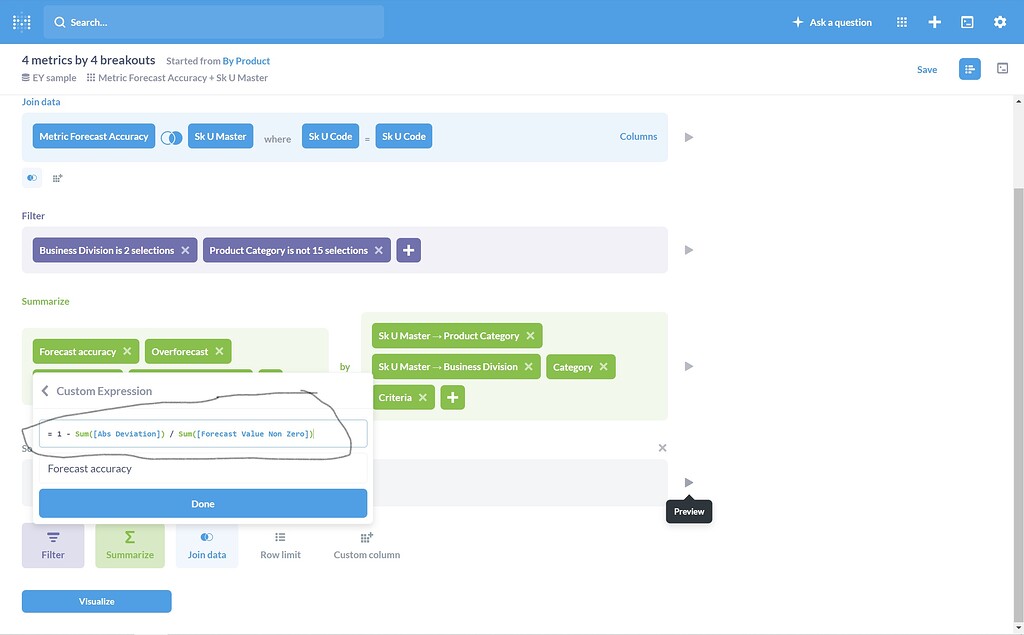
Task: Remove the Overforecast metric
Action: click(219, 352)
